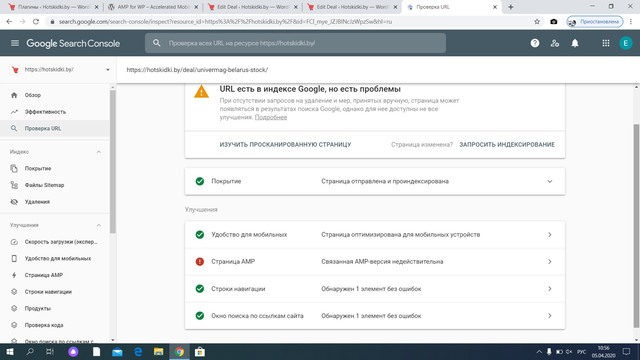Click the Продукты layers icon
640x360 pixels.
click(14, 308)
